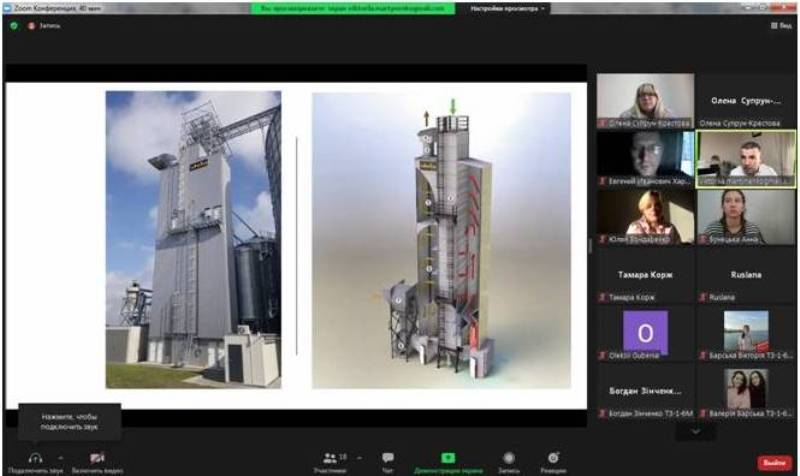Click the green encryption shield icon

click(14, 26)
